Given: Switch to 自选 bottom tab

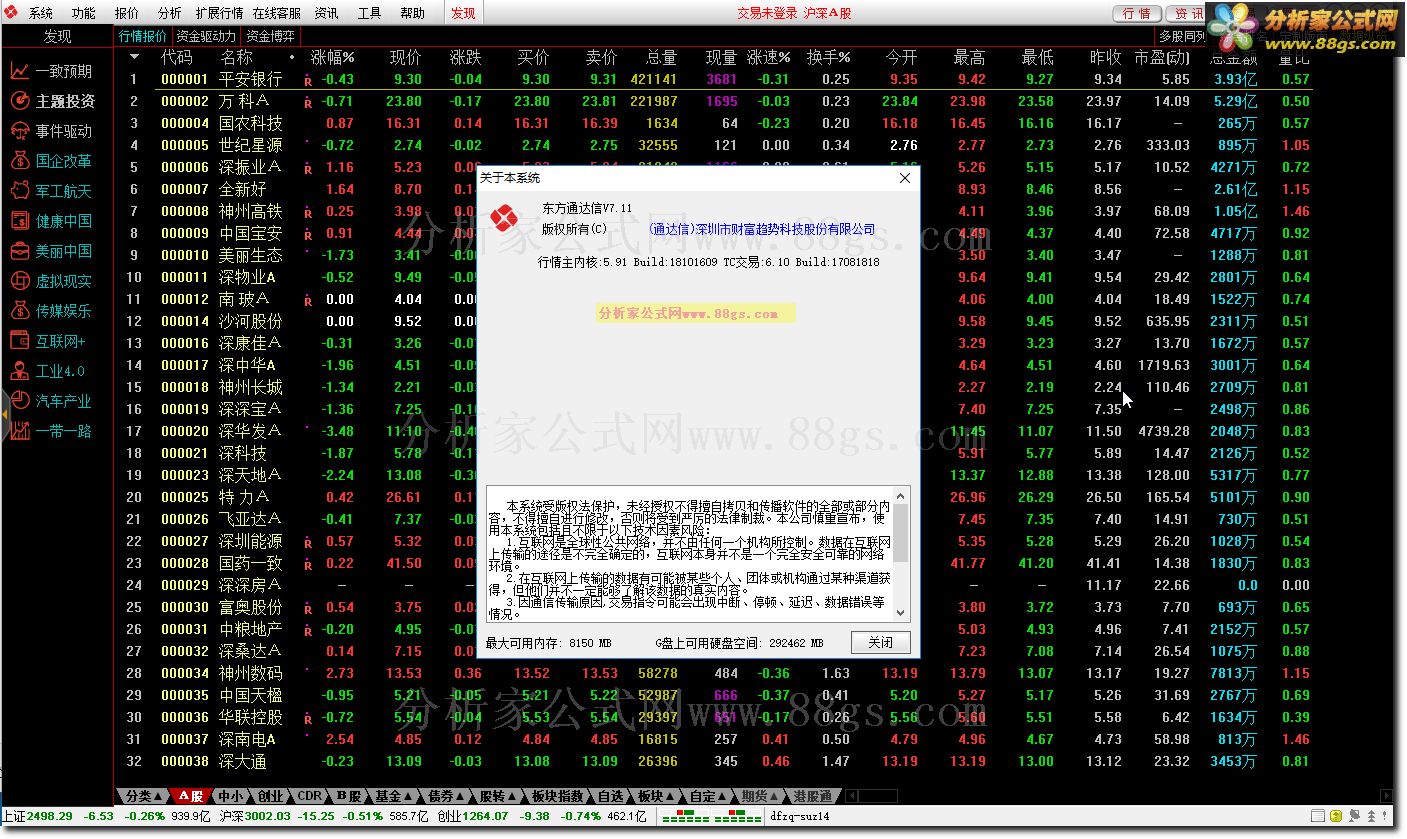Looking at the screenshot, I should [x=610, y=796].
